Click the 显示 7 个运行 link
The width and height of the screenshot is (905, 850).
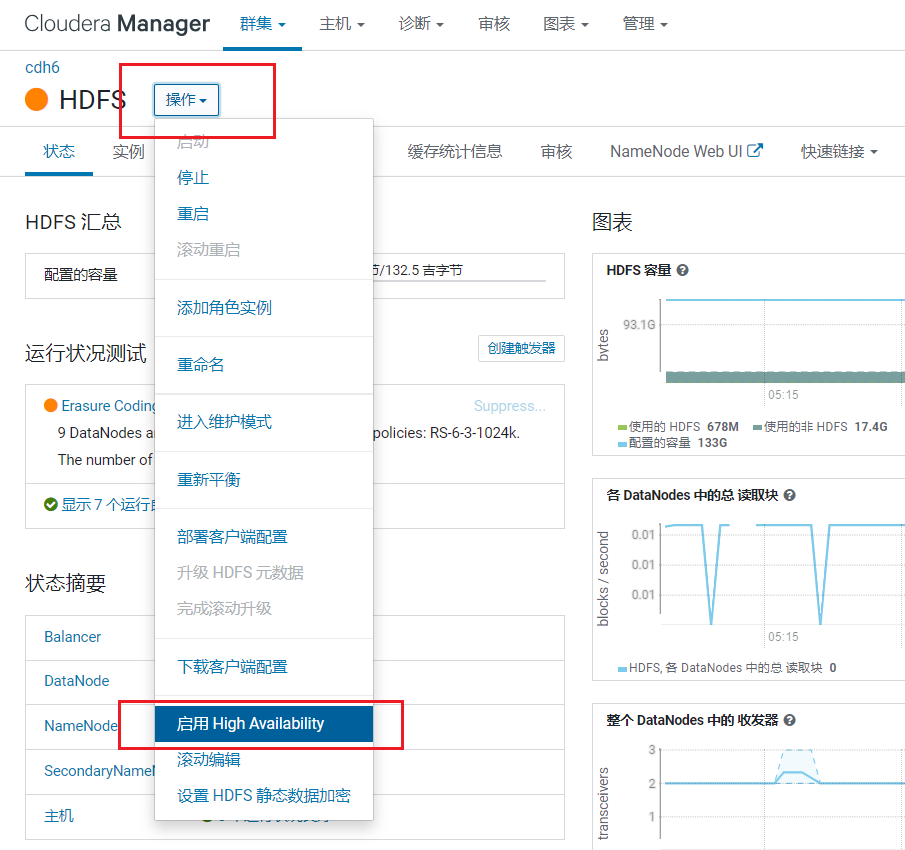point(109,504)
